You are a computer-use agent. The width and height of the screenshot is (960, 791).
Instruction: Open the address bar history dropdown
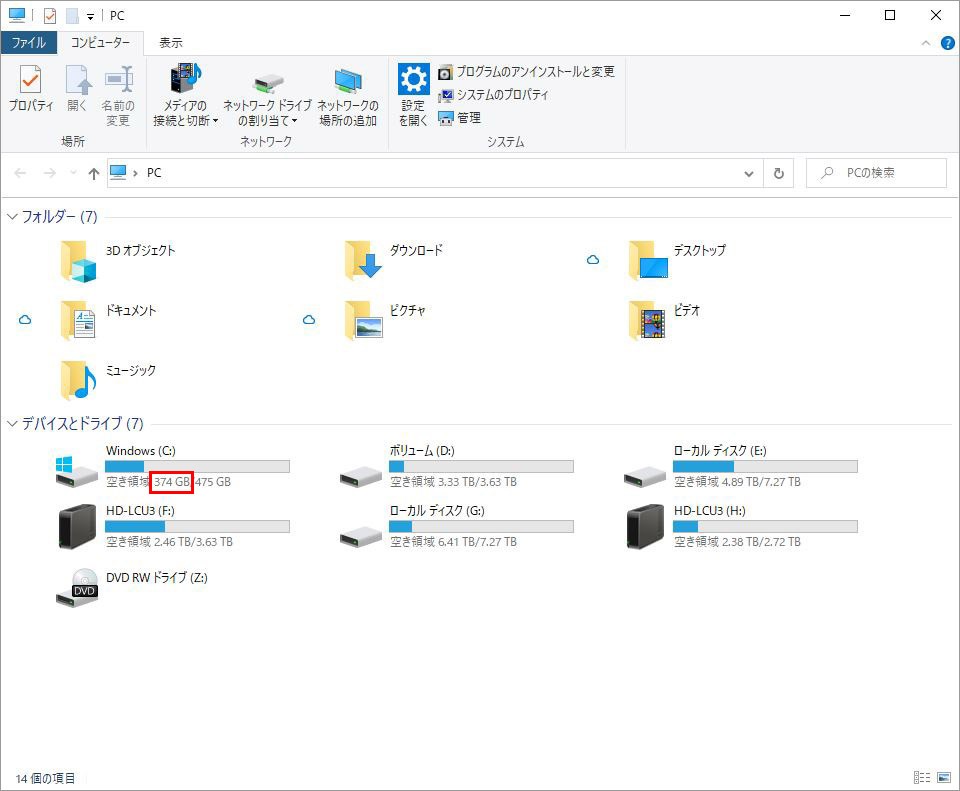[x=749, y=173]
